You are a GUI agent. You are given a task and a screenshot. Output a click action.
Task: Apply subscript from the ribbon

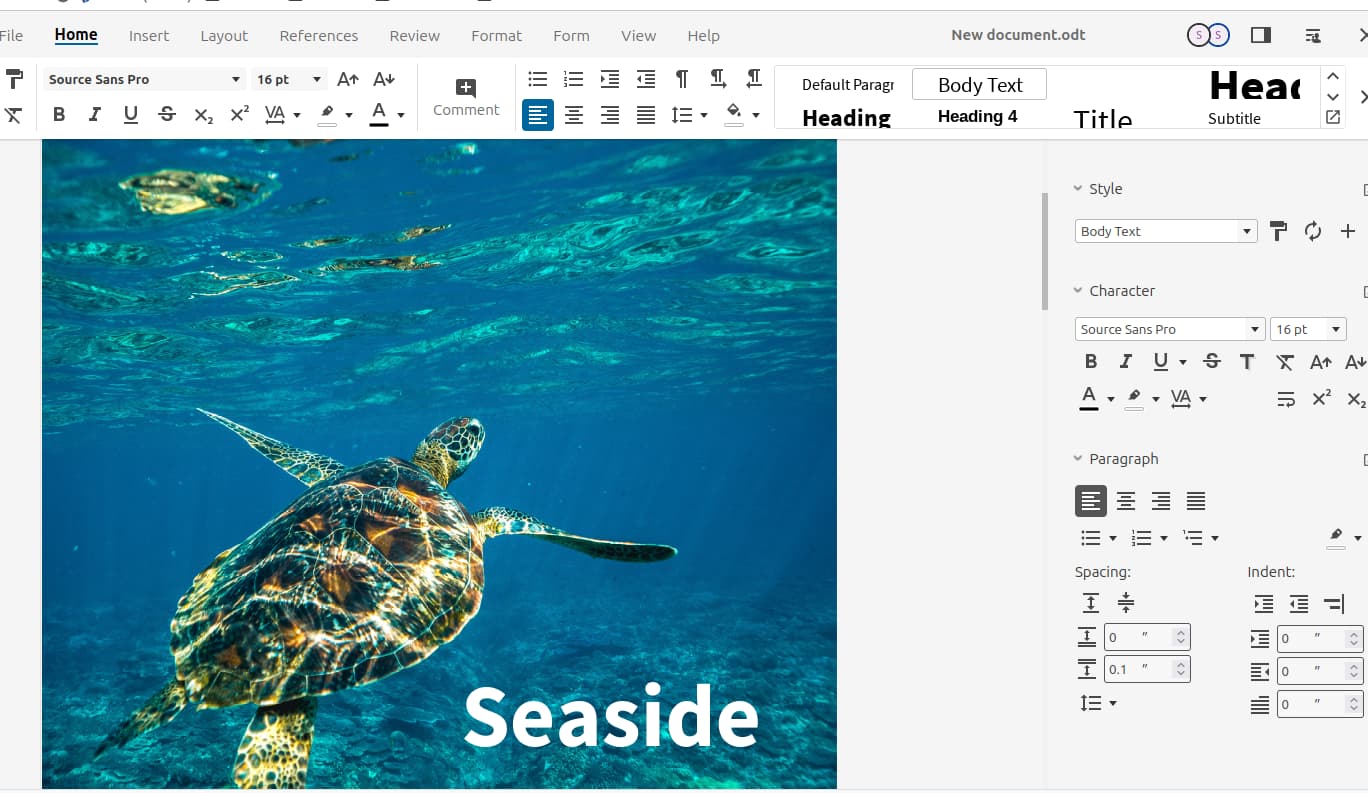coord(203,115)
